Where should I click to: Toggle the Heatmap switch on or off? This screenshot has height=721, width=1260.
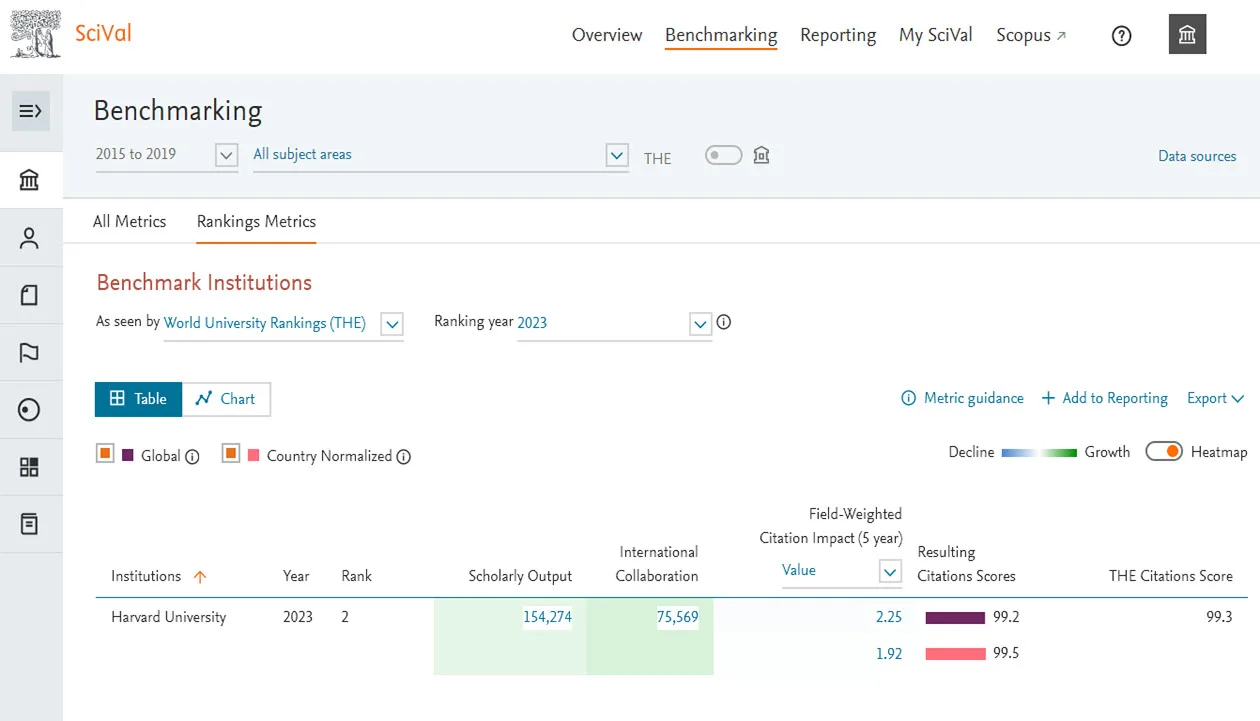point(1164,451)
